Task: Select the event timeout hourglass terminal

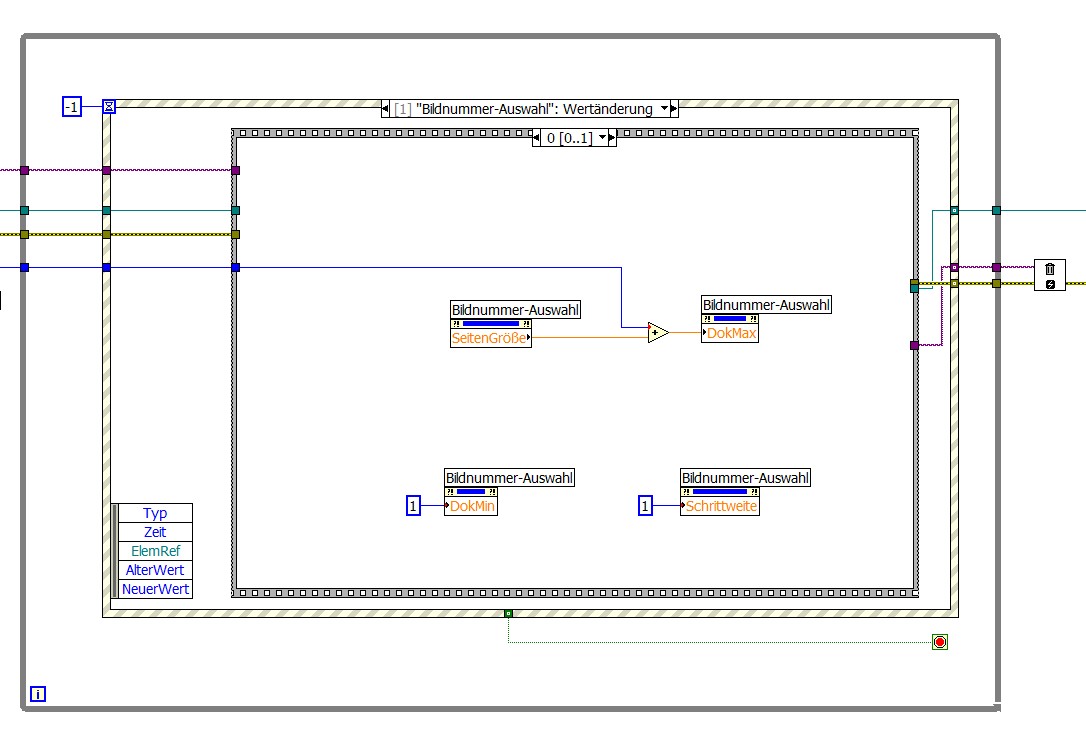Action: tap(109, 107)
